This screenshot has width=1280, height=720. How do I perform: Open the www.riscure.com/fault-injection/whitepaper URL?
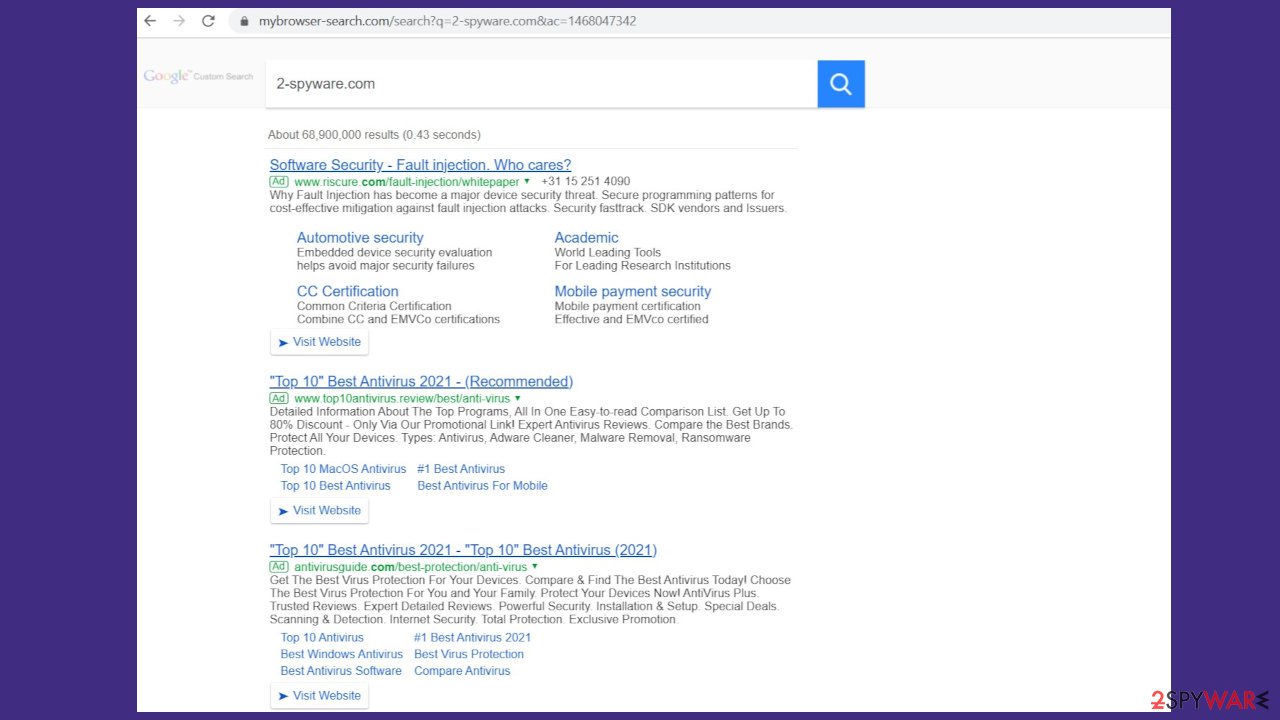[407, 182]
